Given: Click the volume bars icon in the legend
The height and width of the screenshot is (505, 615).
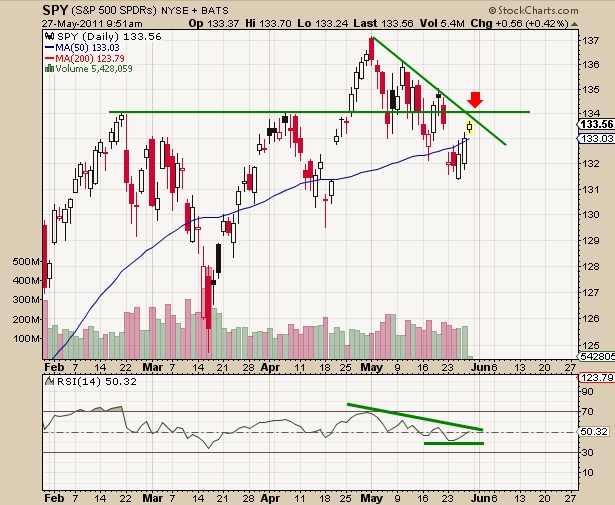Looking at the screenshot, I should click(49, 69).
